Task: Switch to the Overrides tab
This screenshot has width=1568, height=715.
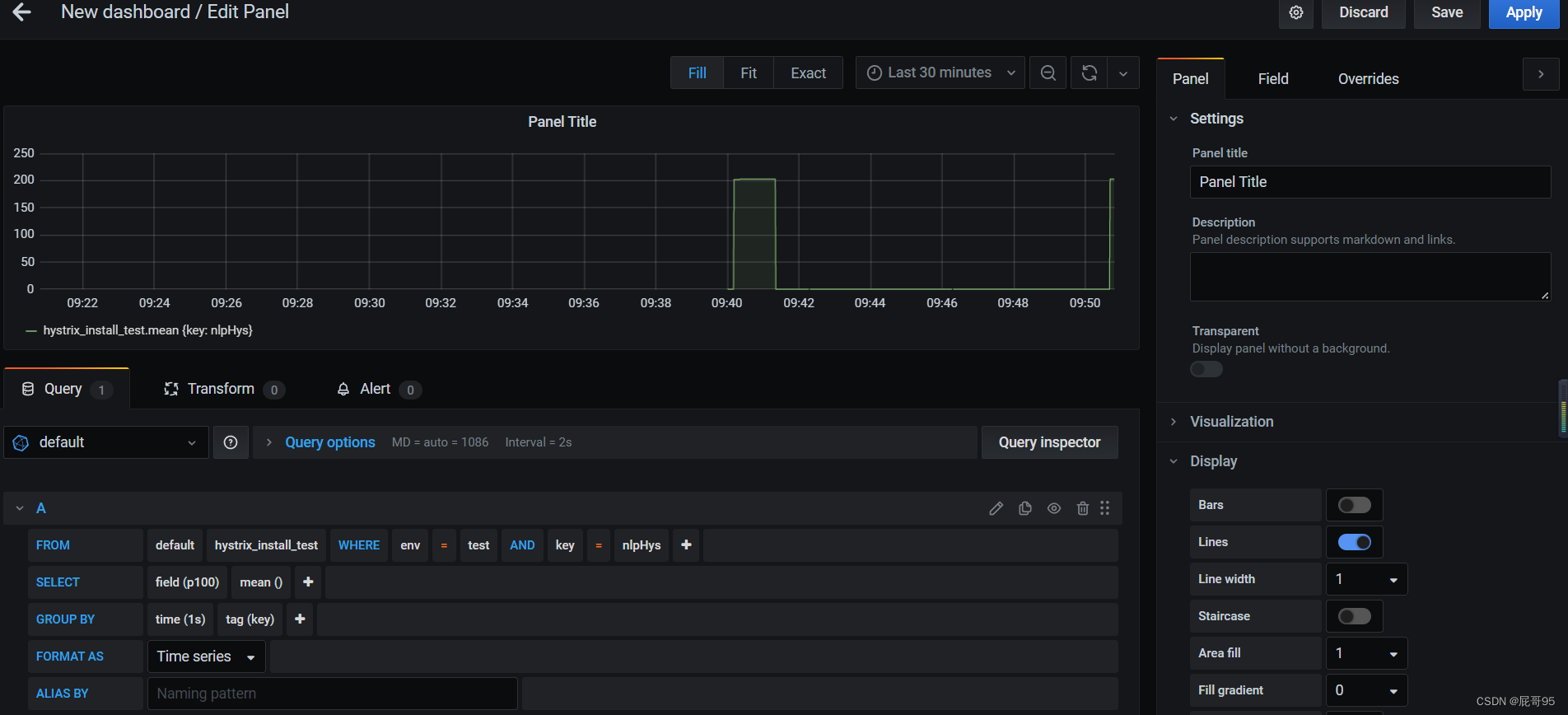Action: coord(1368,79)
